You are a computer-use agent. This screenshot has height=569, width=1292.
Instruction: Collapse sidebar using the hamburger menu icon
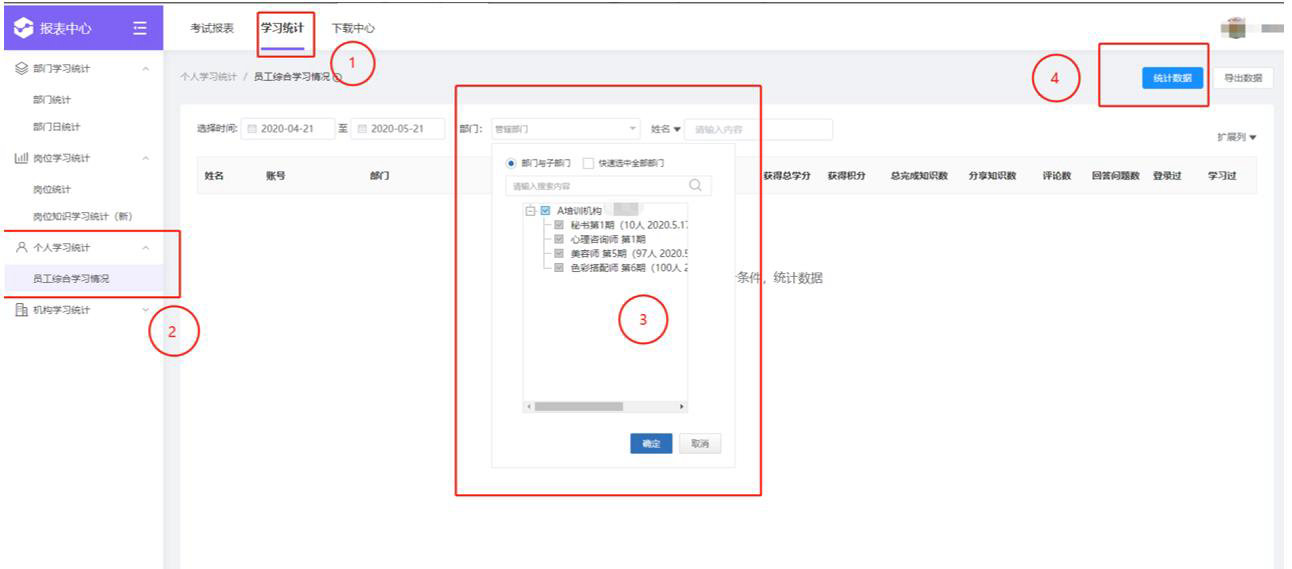point(141,28)
